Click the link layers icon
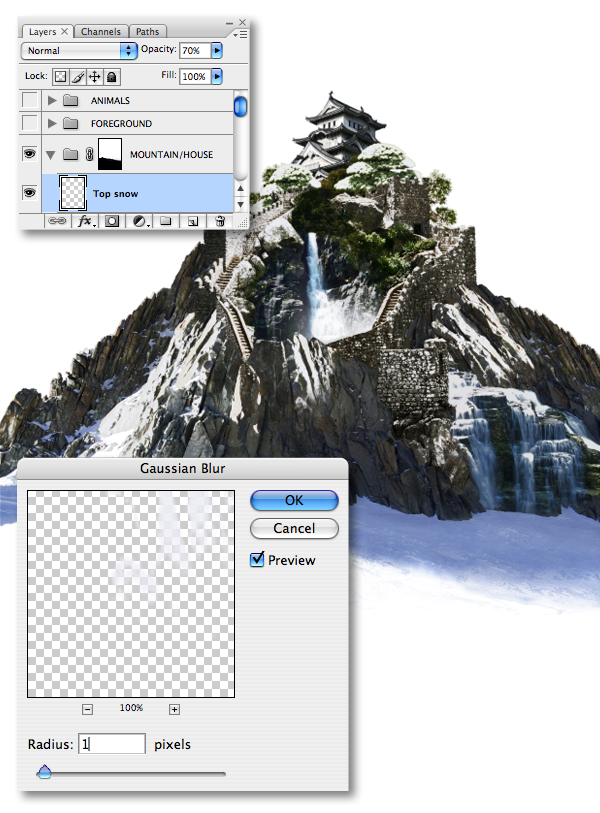Image resolution: width=600 pixels, height=813 pixels. pyautogui.click(x=57, y=221)
